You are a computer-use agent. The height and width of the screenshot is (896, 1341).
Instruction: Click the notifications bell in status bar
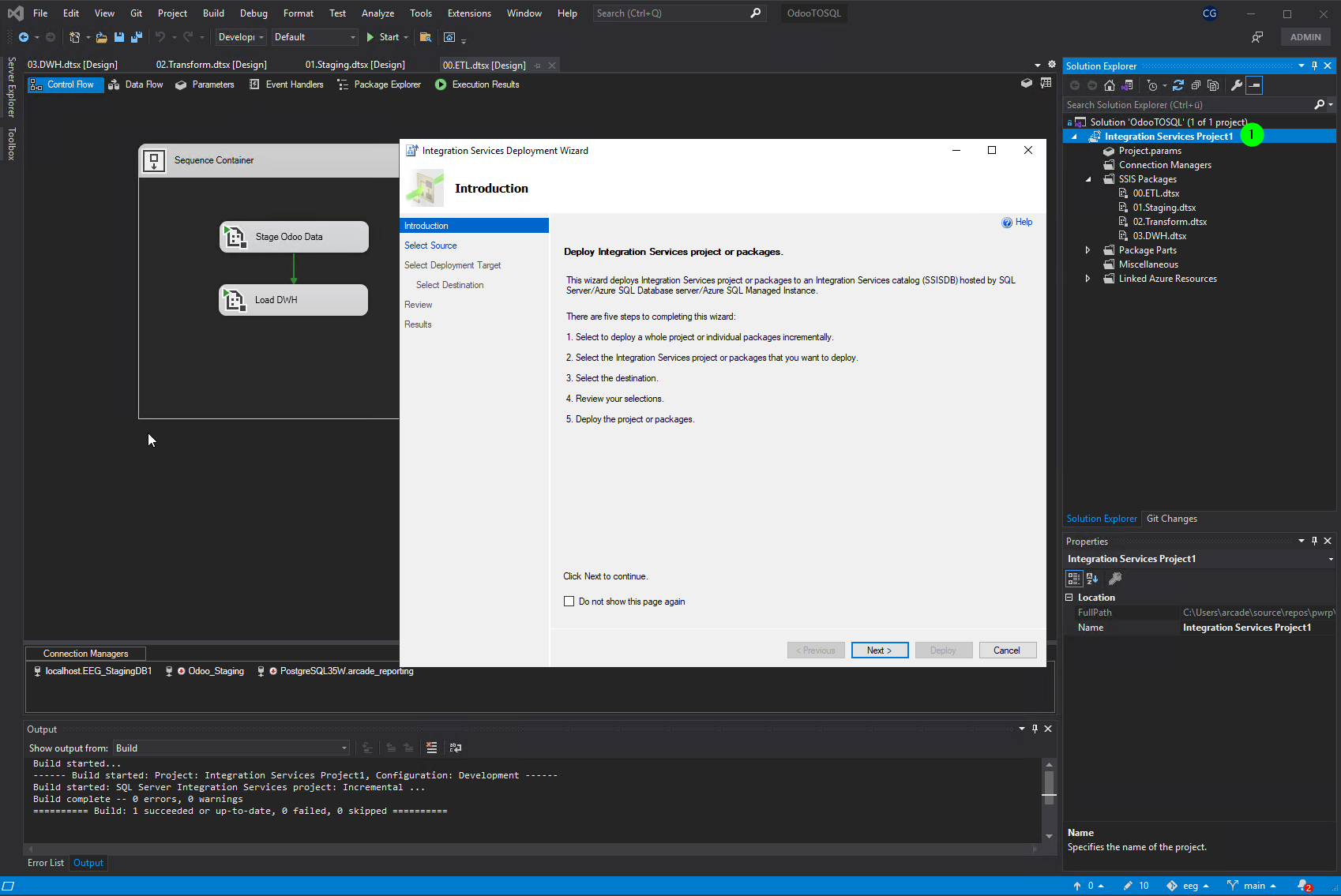[x=1304, y=886]
